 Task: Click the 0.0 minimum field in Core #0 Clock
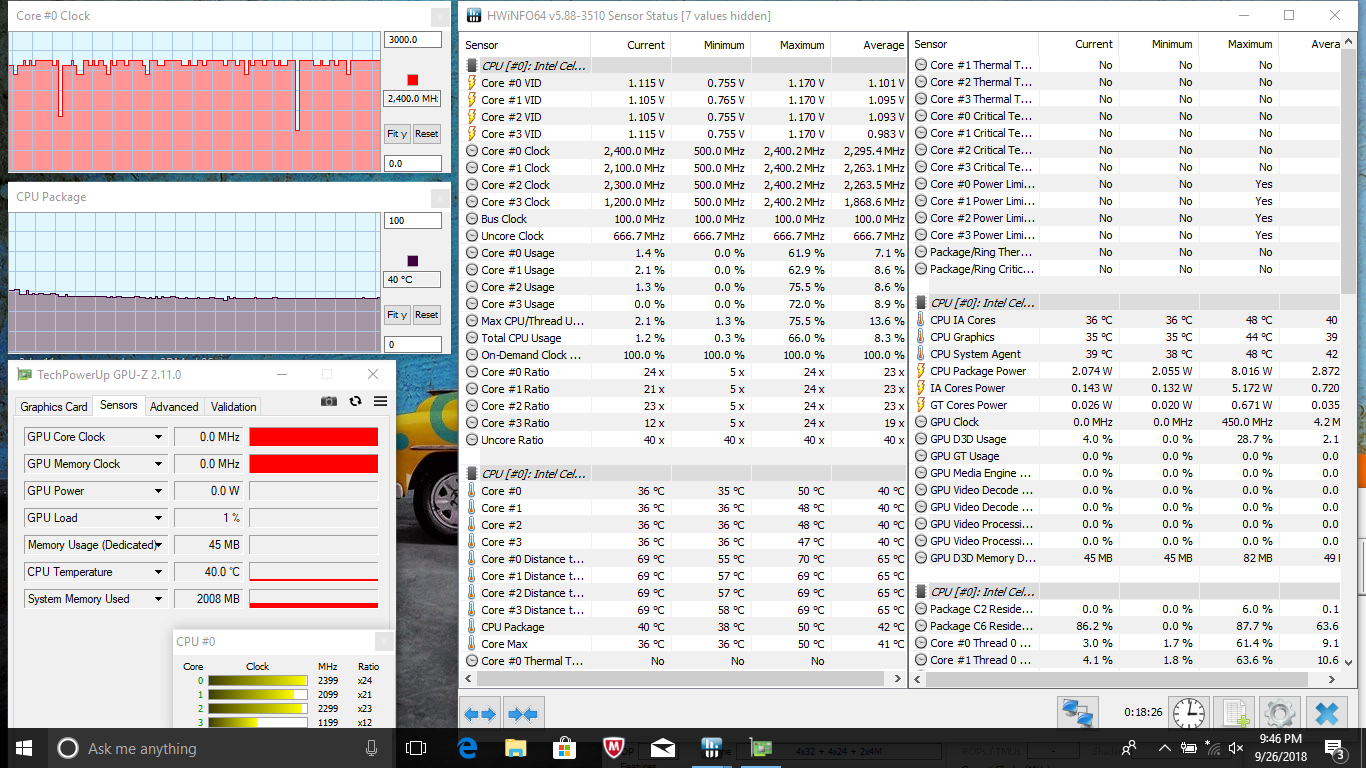point(412,163)
